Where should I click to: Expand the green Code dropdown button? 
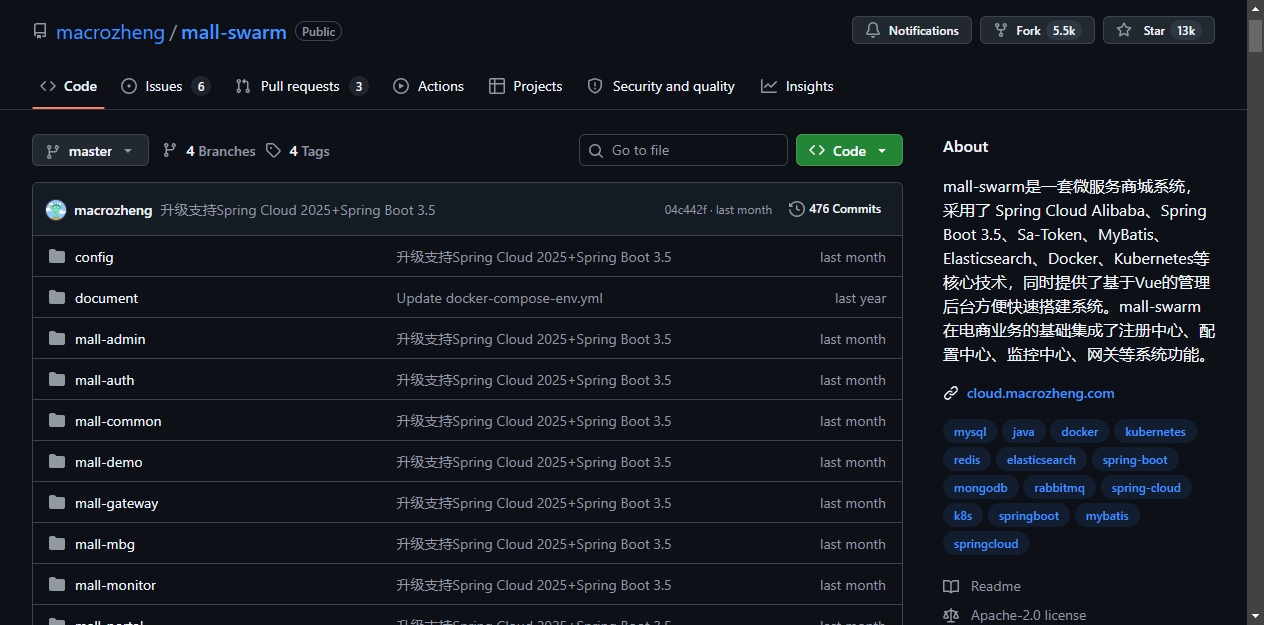click(849, 151)
